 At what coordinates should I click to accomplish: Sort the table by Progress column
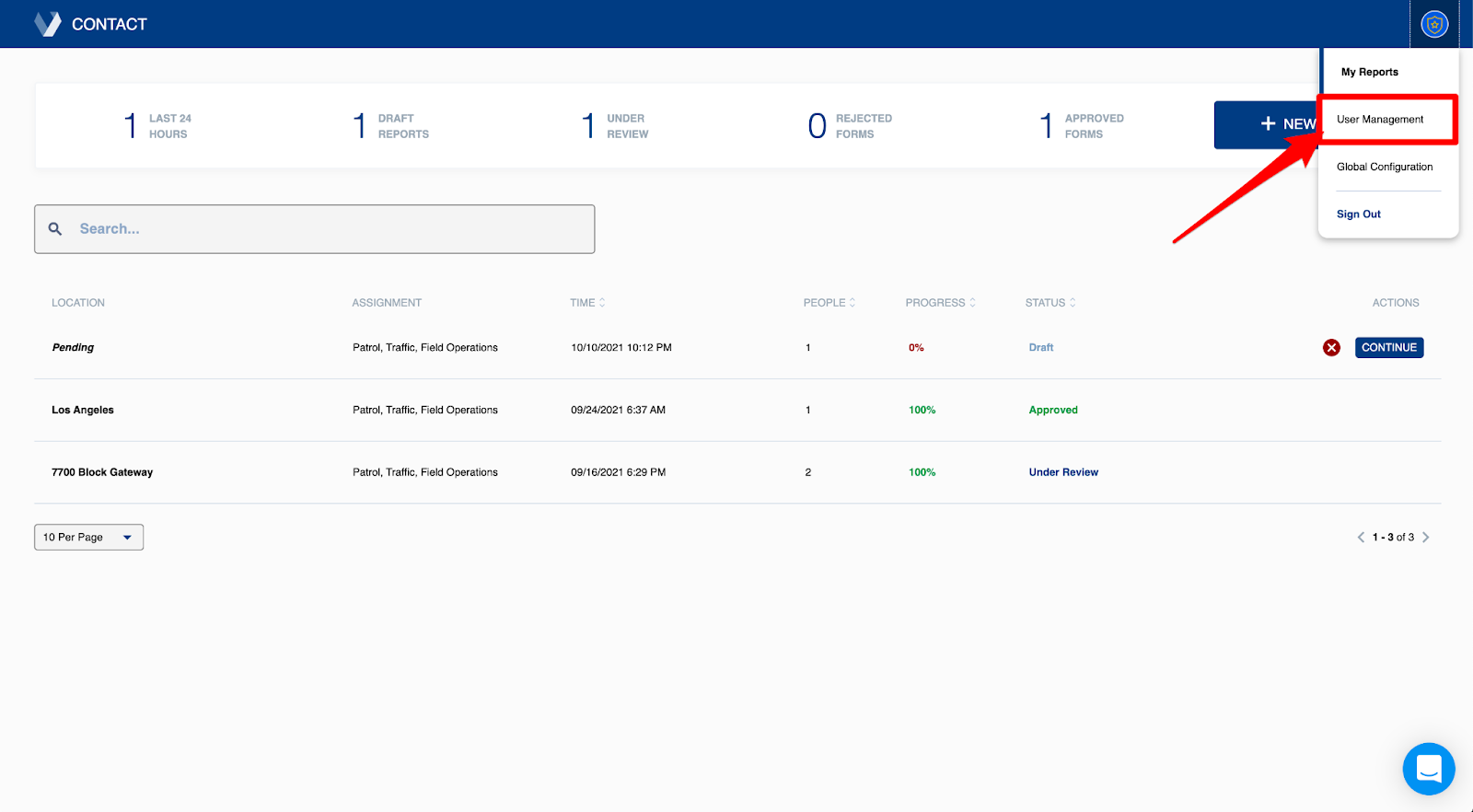[x=940, y=303]
